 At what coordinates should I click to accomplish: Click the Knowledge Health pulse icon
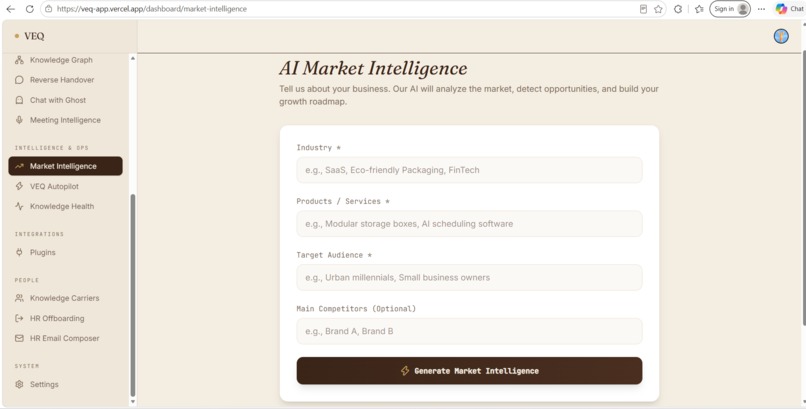19,207
